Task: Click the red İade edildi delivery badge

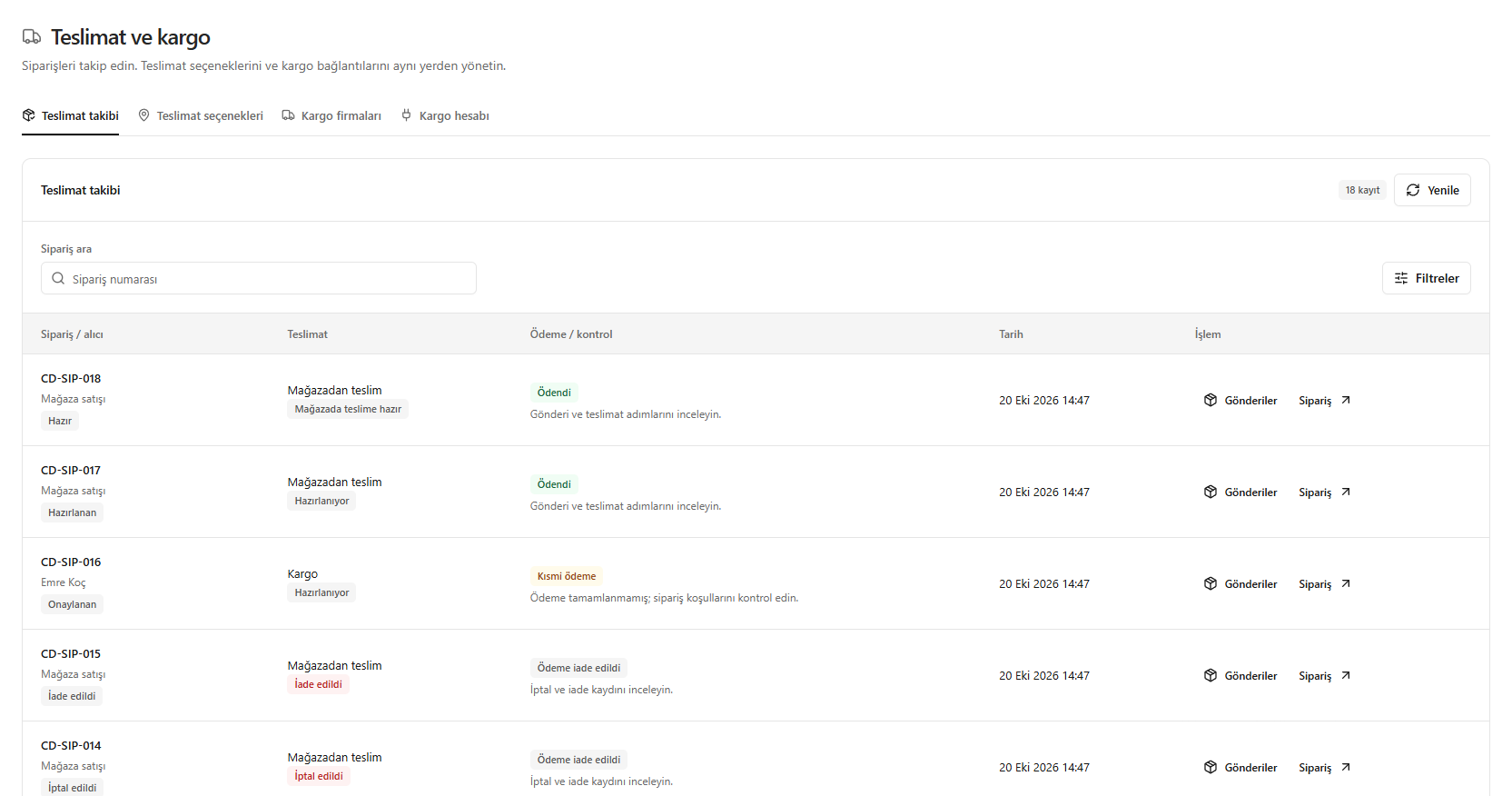Action: tap(318, 684)
